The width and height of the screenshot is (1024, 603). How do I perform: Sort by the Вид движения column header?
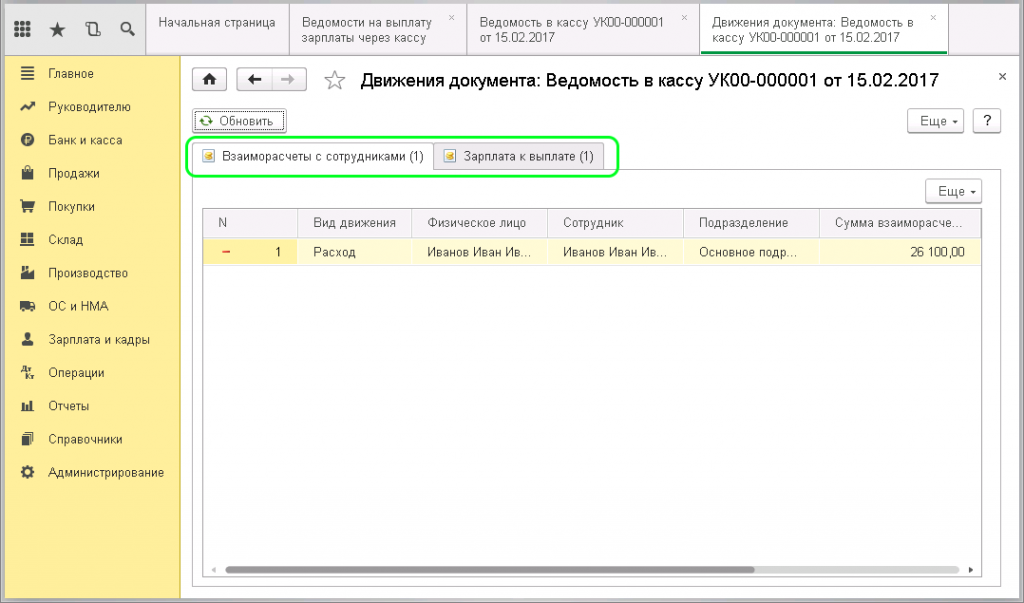(x=355, y=223)
